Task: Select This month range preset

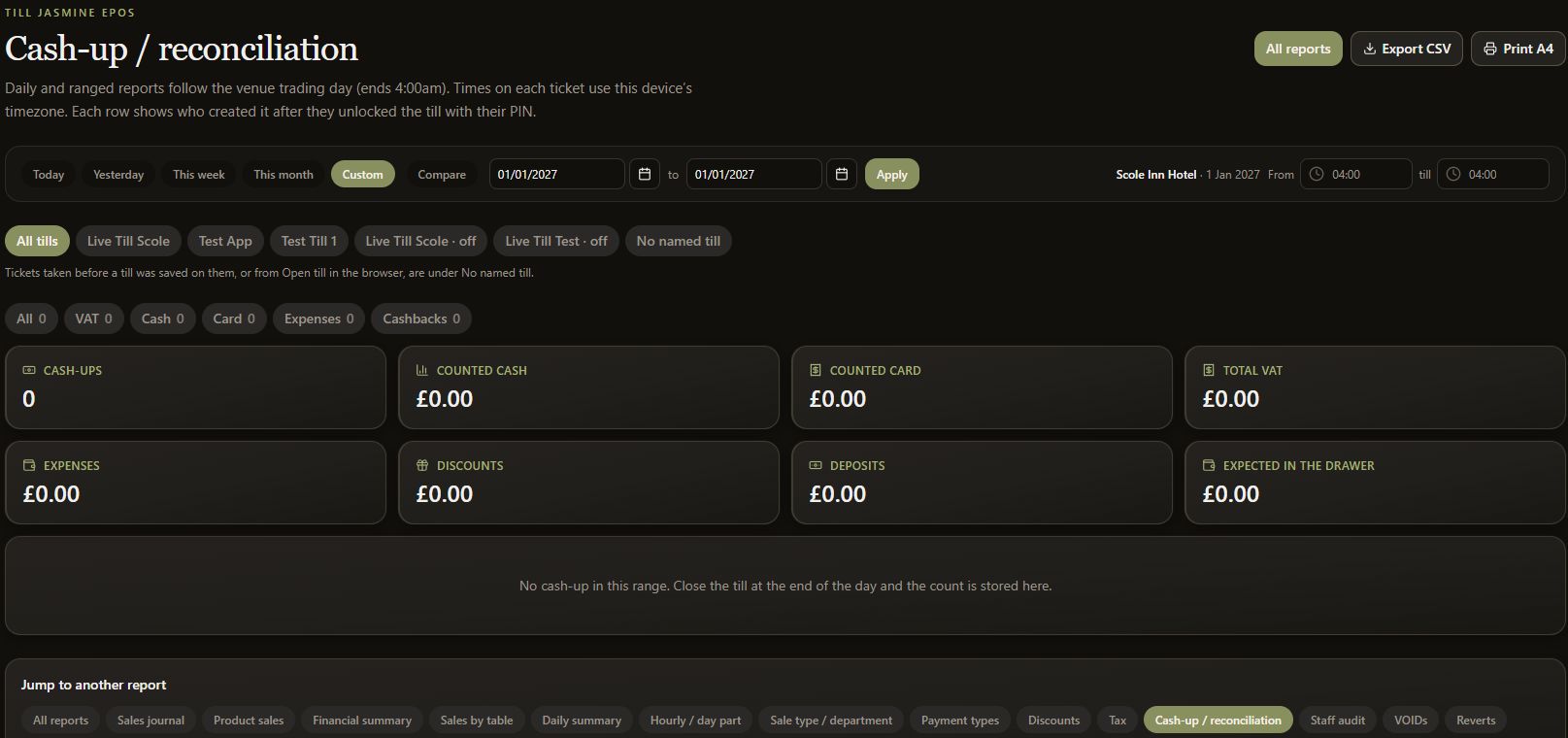Action: (x=284, y=174)
